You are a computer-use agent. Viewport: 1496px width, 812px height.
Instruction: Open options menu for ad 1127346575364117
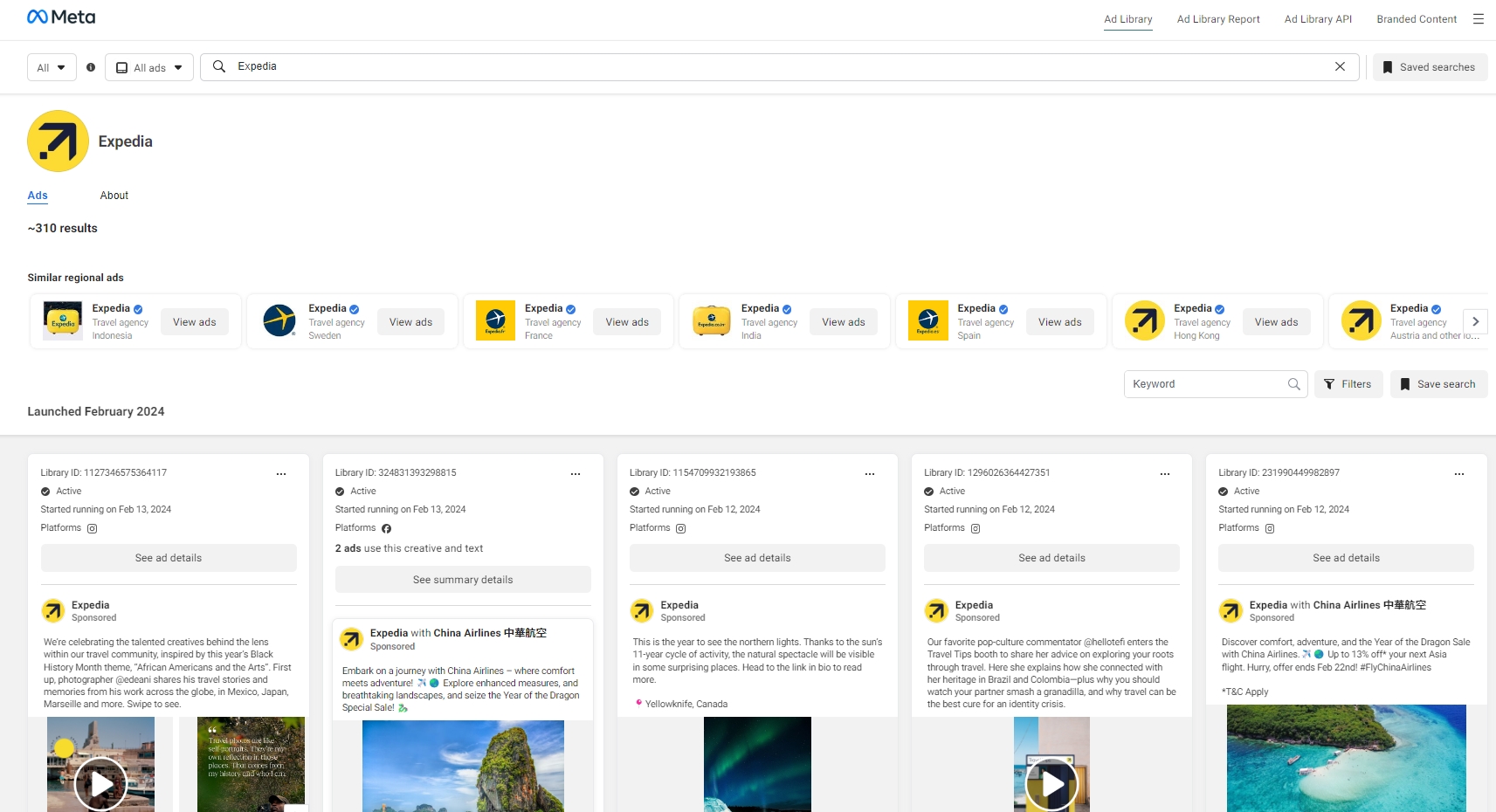click(281, 474)
